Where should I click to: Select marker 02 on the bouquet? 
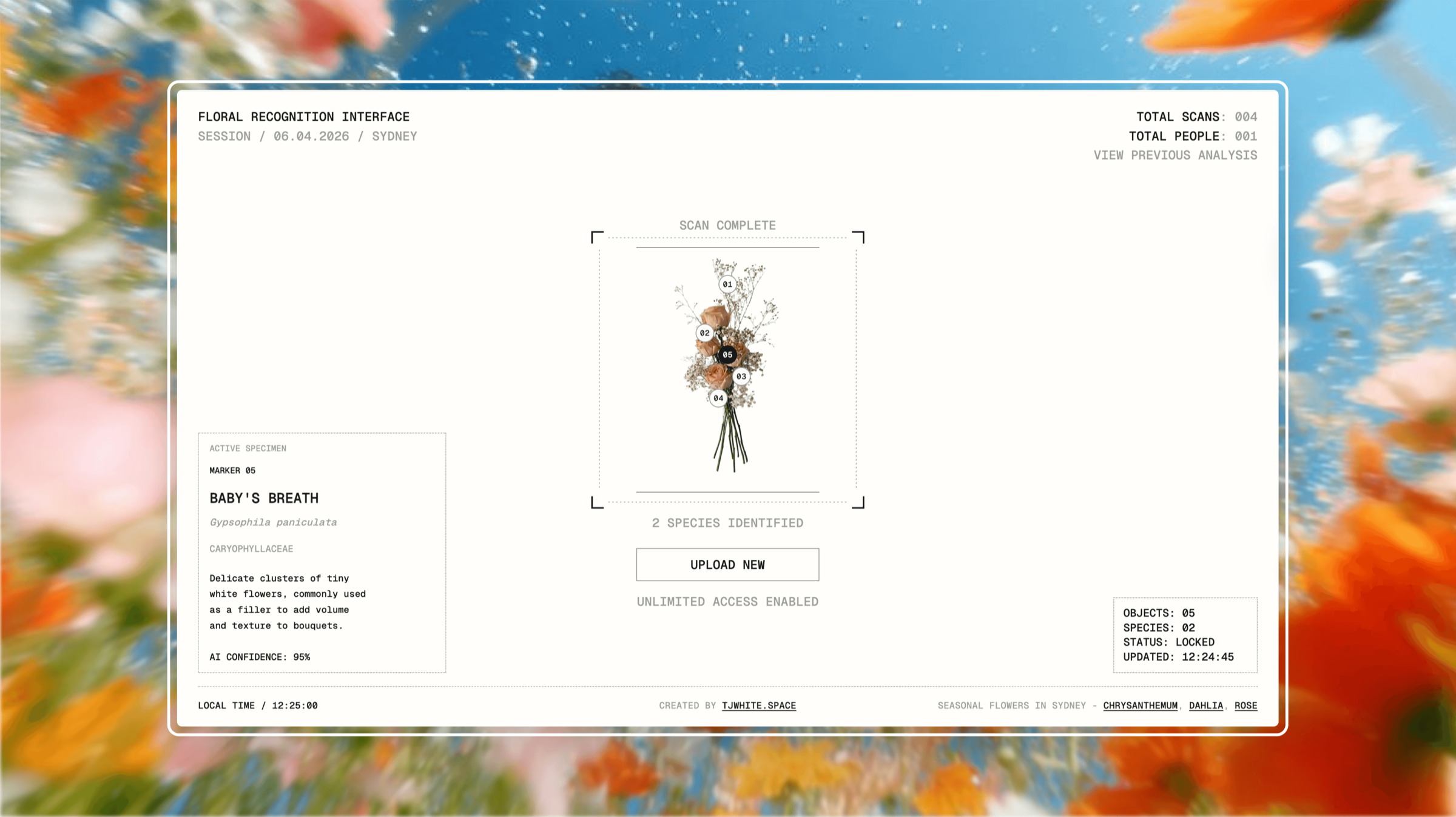704,332
